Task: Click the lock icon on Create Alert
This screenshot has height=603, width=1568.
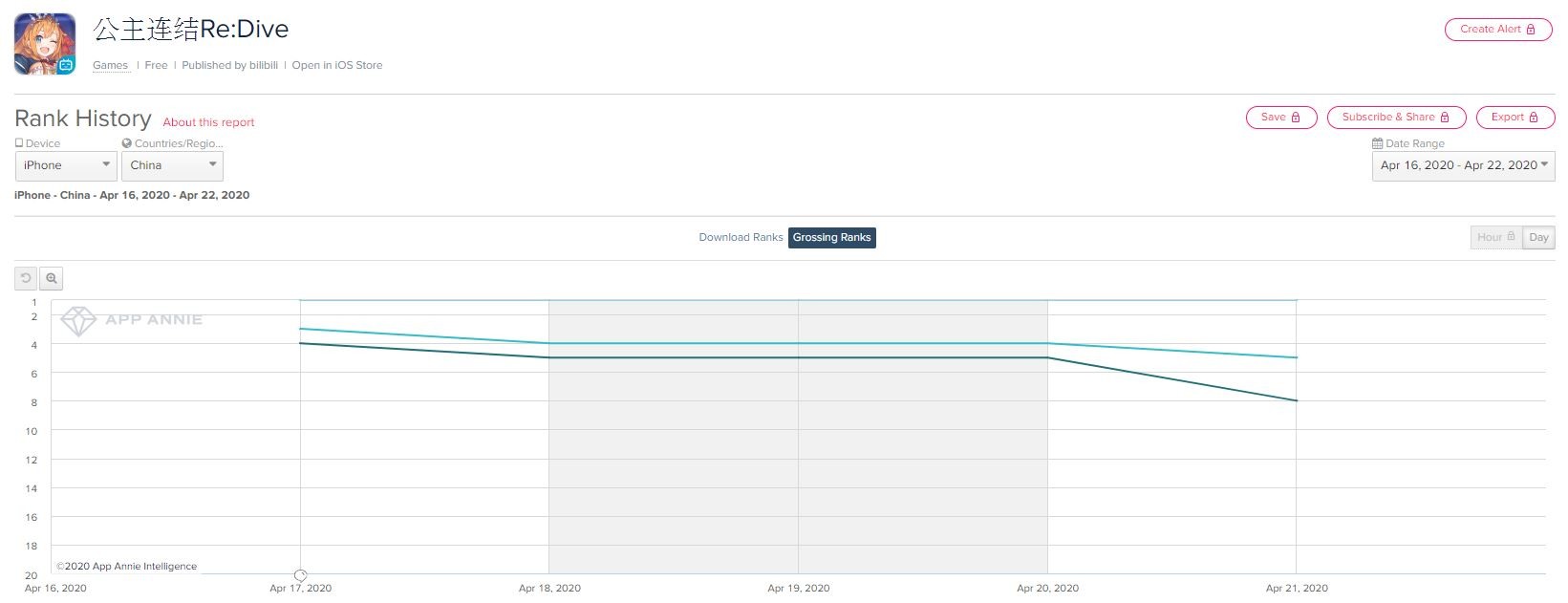Action: coord(1531,30)
